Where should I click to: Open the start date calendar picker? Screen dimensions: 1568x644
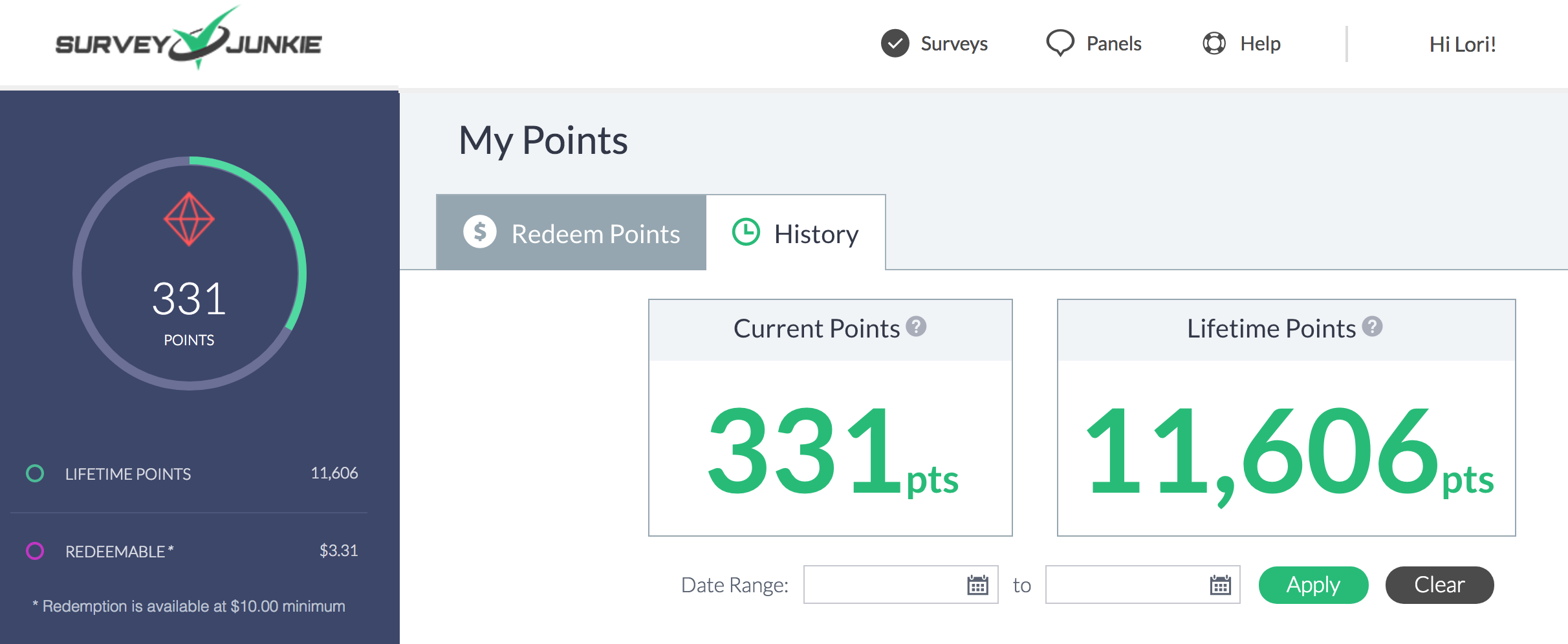tap(977, 585)
